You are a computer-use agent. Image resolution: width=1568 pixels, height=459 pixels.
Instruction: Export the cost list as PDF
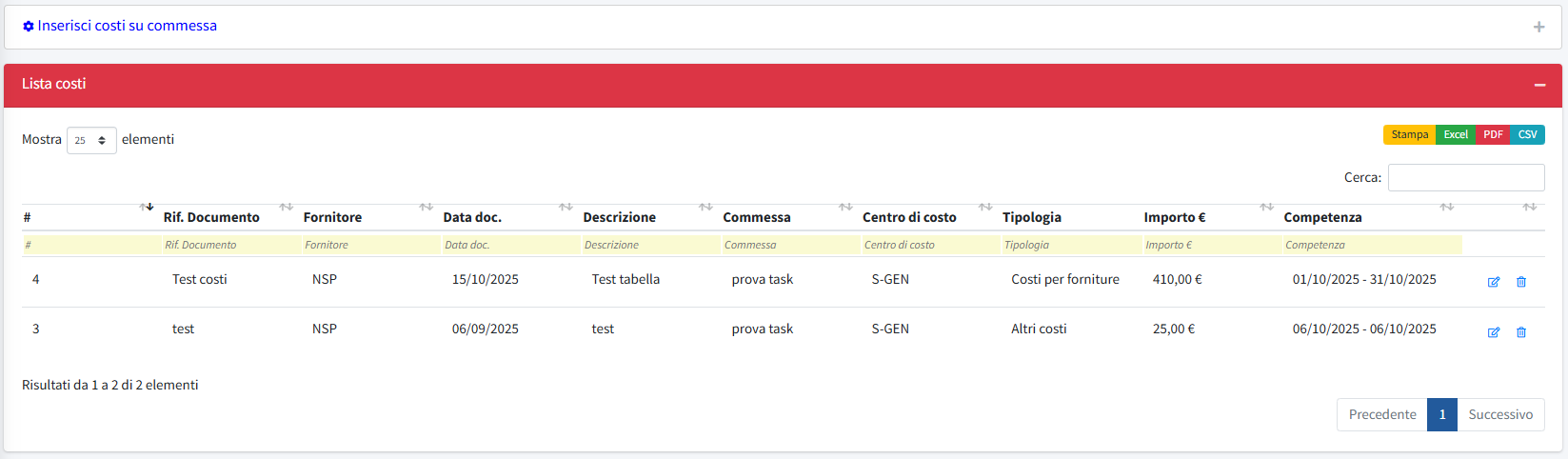point(1493,134)
